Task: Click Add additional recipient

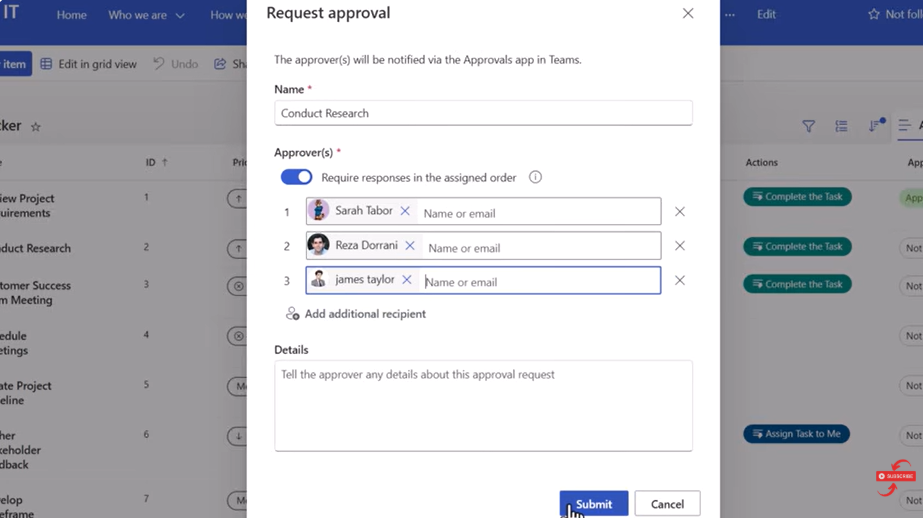Action: tap(356, 314)
